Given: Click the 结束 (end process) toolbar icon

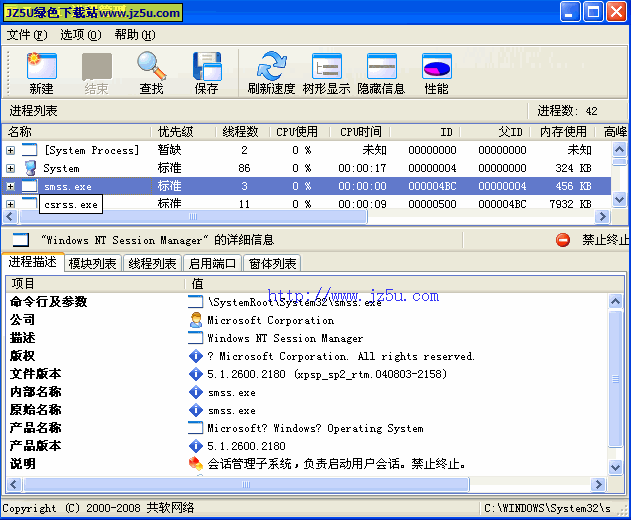Looking at the screenshot, I should pyautogui.click(x=97, y=66).
